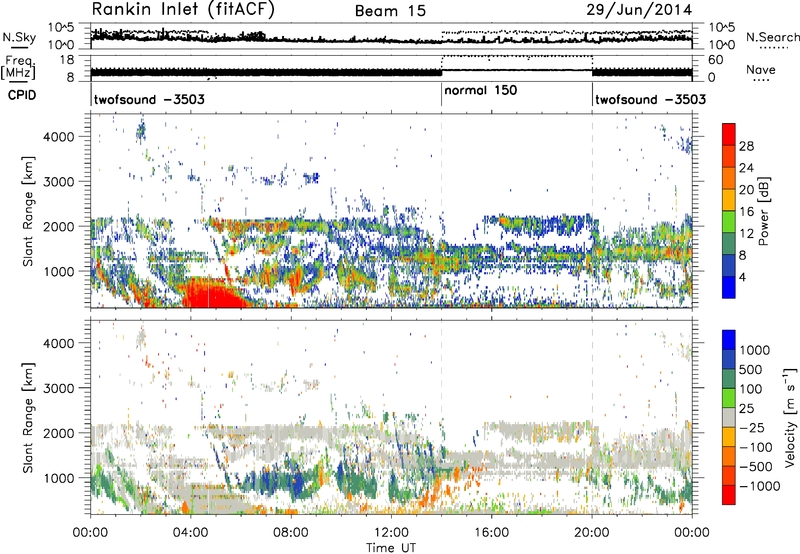
Task: Click the 'N.Search' legend label
Action: pyautogui.click(x=772, y=37)
